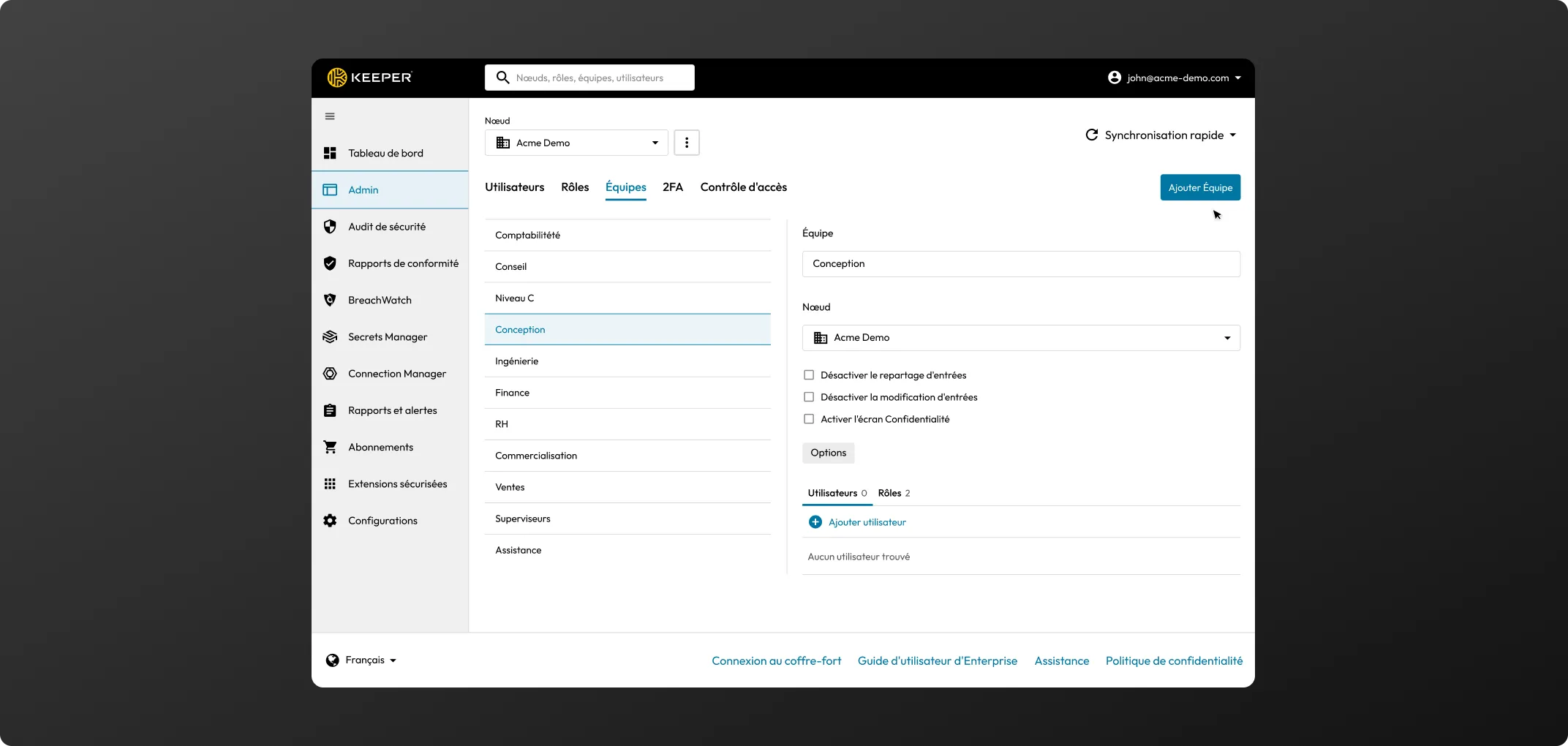Select the Finance team row
This screenshot has height=746, width=1568.
click(x=627, y=393)
